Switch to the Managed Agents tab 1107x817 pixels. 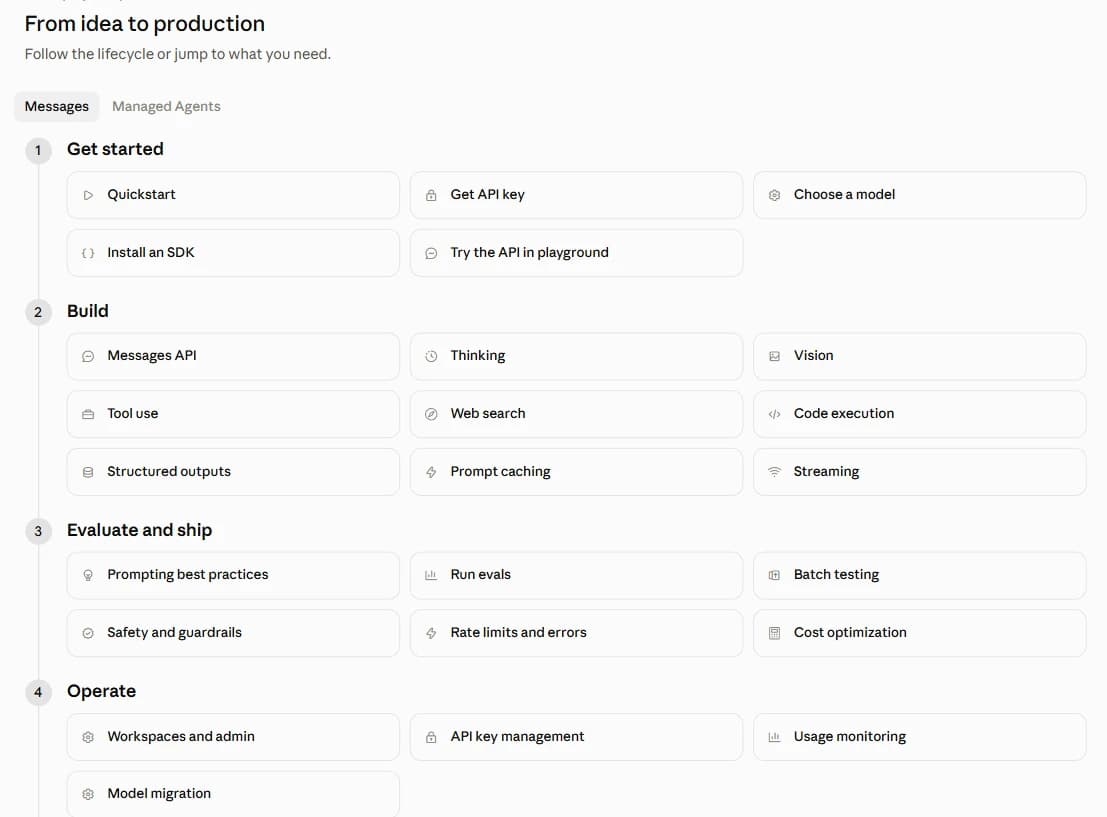pos(167,107)
